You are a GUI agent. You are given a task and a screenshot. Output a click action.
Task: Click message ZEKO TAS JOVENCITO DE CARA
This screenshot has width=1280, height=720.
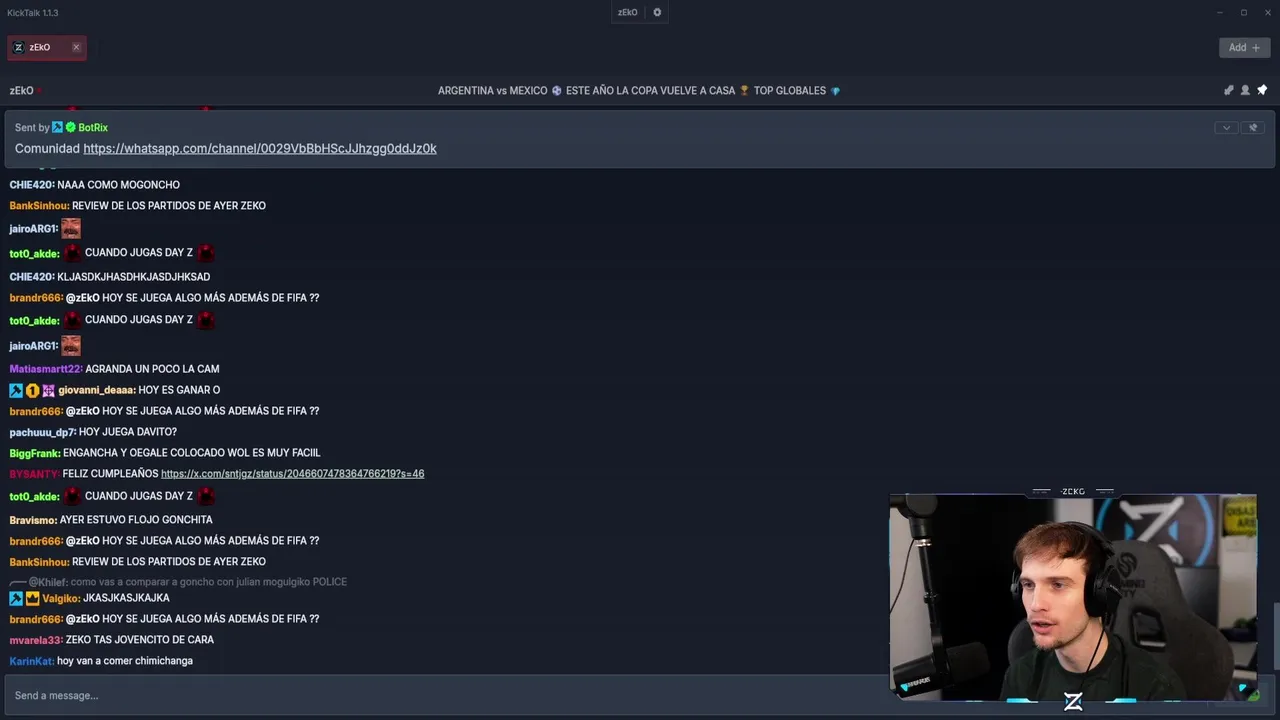click(x=140, y=640)
